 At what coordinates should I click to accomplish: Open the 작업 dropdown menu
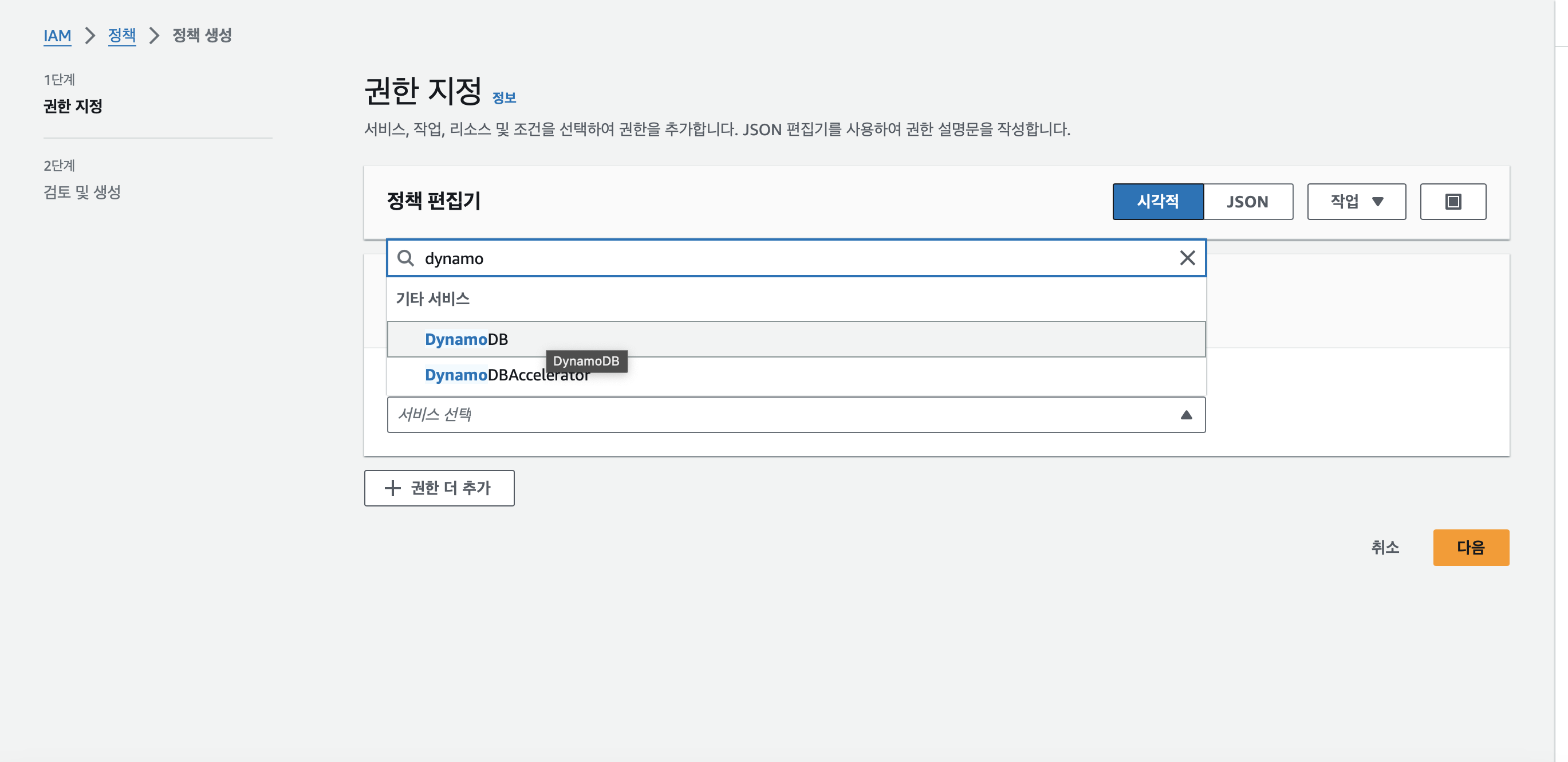tap(1356, 201)
